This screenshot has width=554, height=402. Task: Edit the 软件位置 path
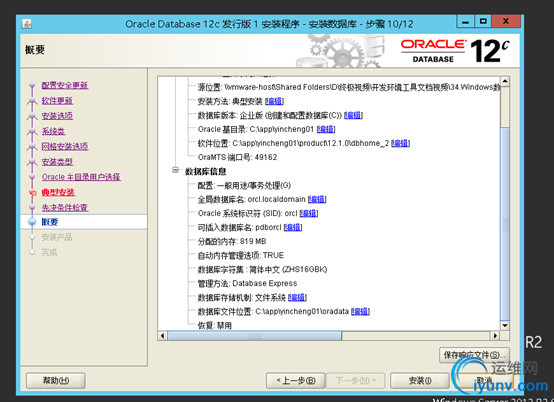400,143
